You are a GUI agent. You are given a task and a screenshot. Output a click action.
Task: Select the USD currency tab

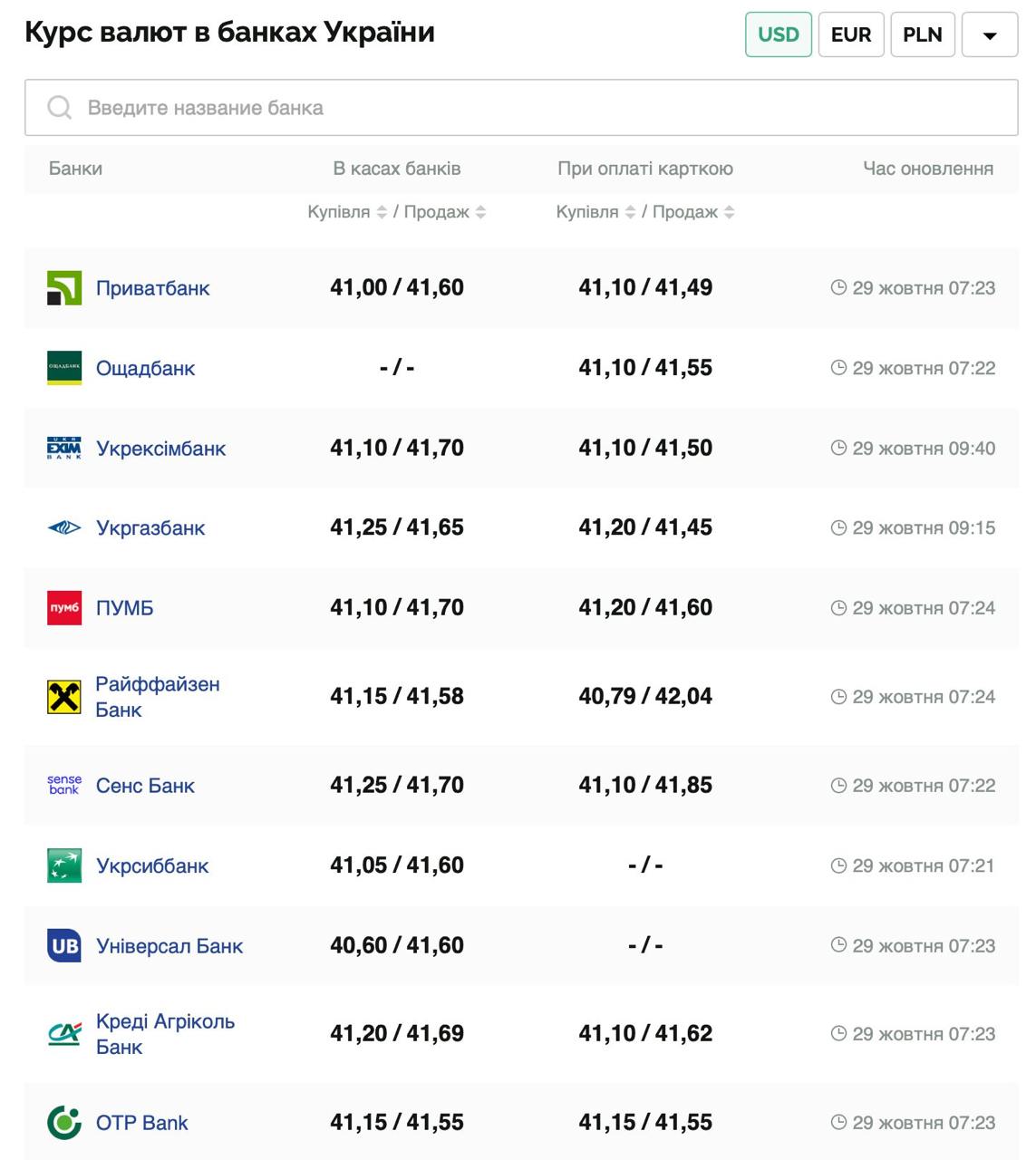(x=779, y=34)
